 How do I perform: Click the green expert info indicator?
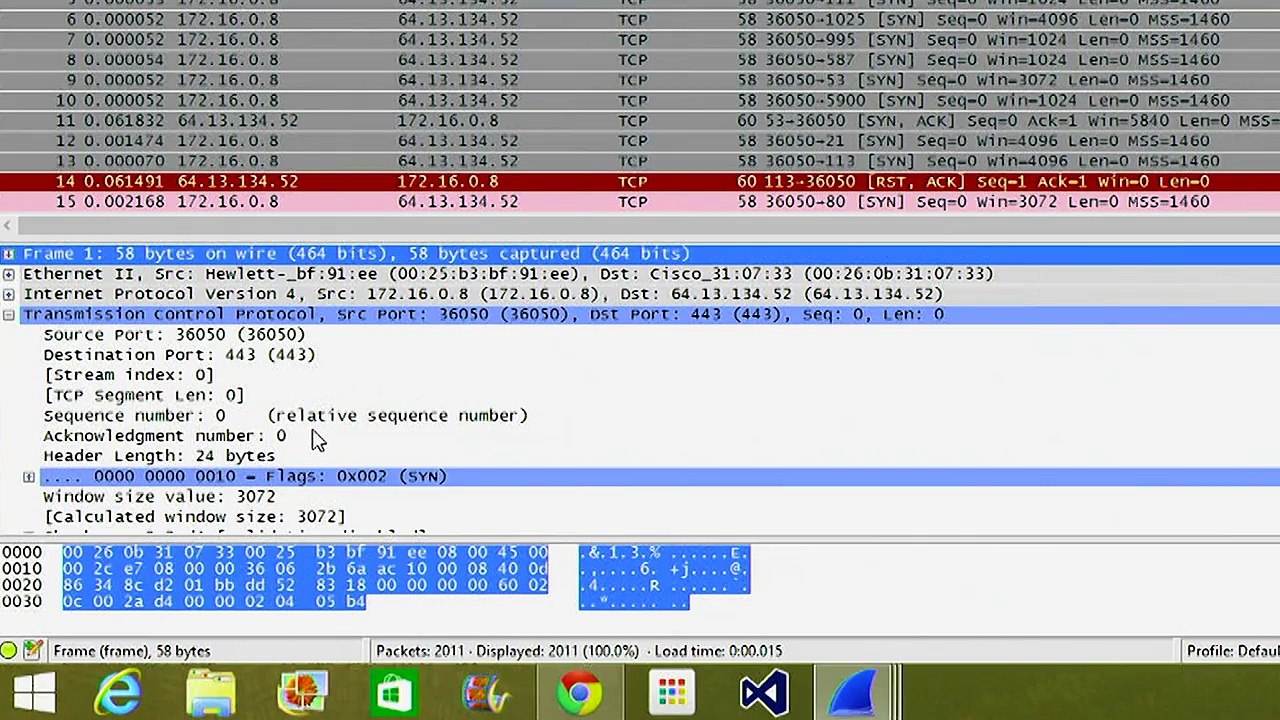9,651
